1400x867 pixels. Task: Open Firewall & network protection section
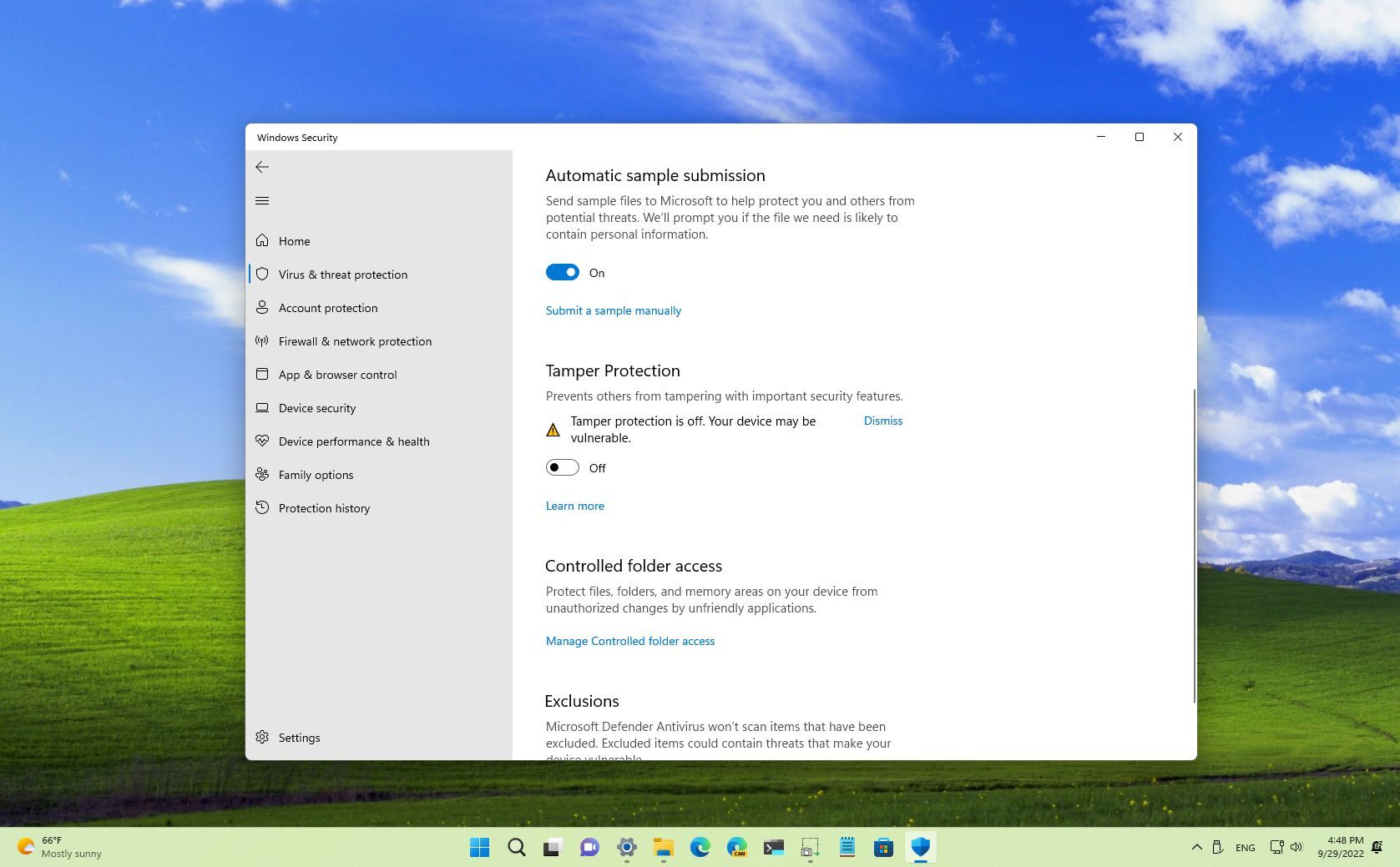tap(355, 341)
